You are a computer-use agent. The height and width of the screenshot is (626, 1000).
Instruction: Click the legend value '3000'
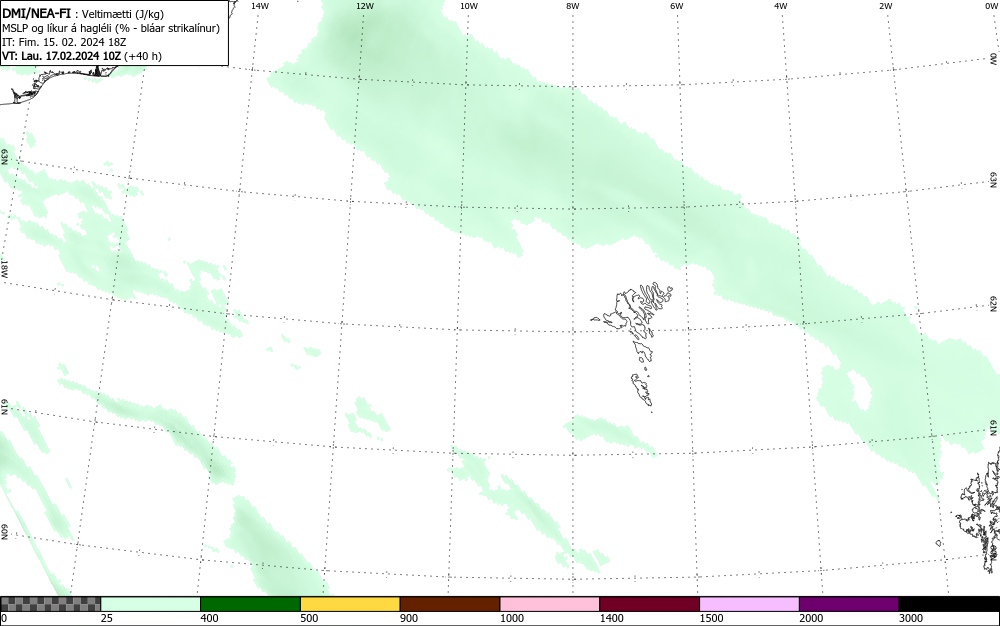[x=911, y=618]
